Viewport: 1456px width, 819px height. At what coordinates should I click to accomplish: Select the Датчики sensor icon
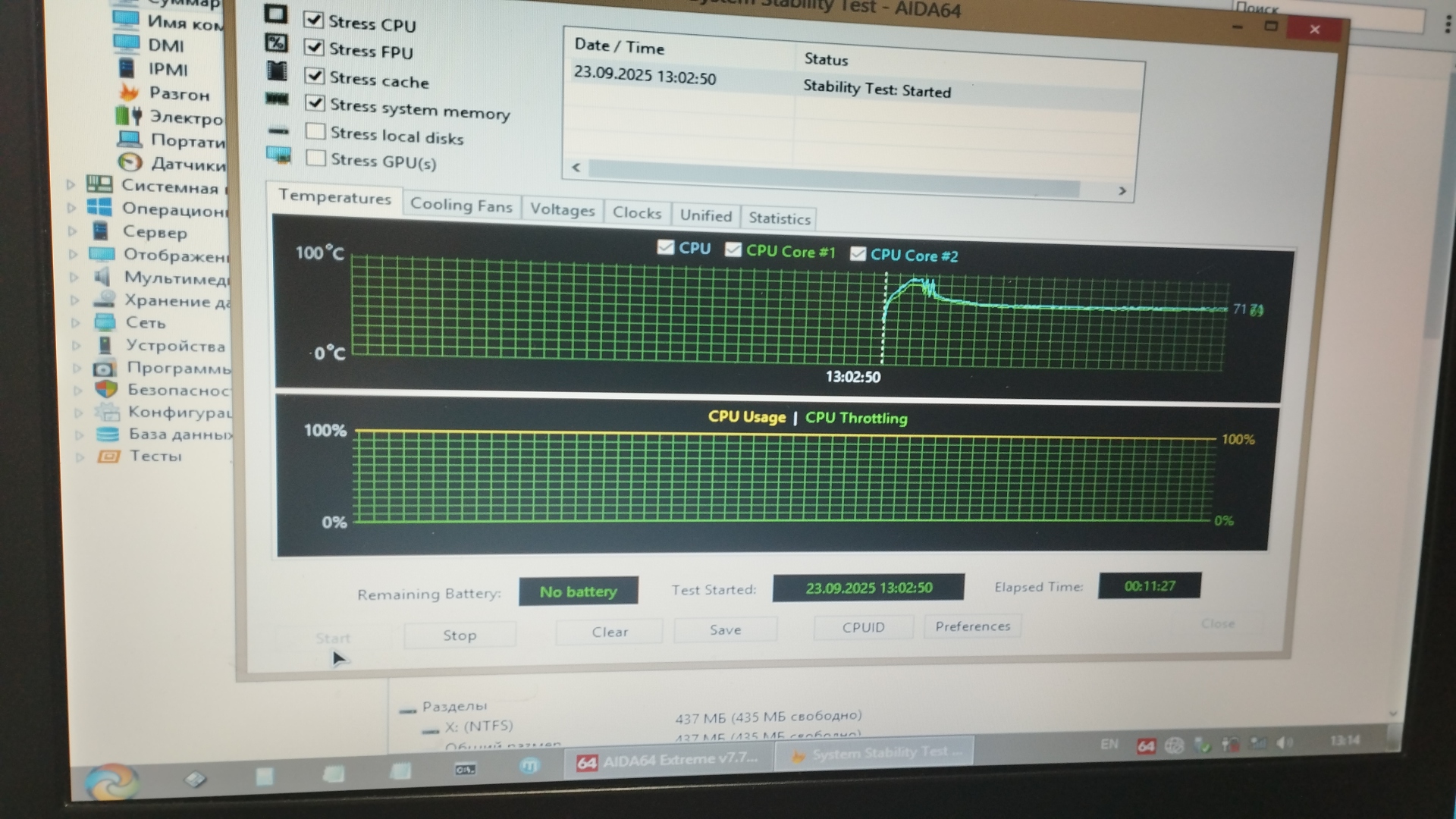130,162
